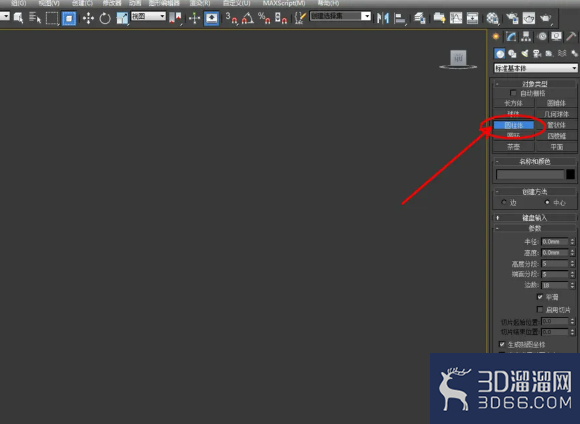Viewport: 580px width, 424px height.
Task: Open the Material Editor icon
Action: coord(492,18)
